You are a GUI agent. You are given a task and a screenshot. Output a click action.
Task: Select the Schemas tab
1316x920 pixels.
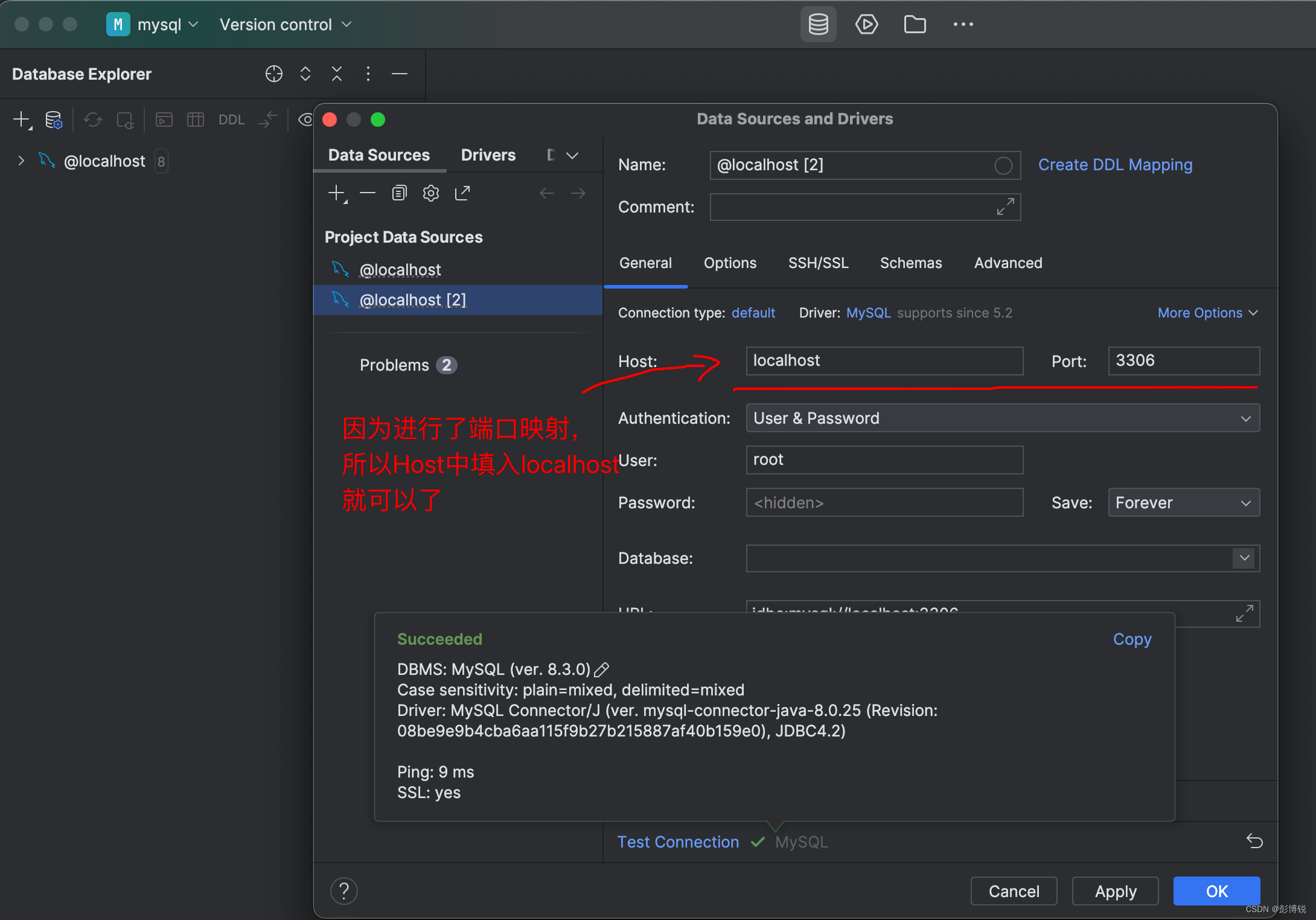tap(911, 263)
